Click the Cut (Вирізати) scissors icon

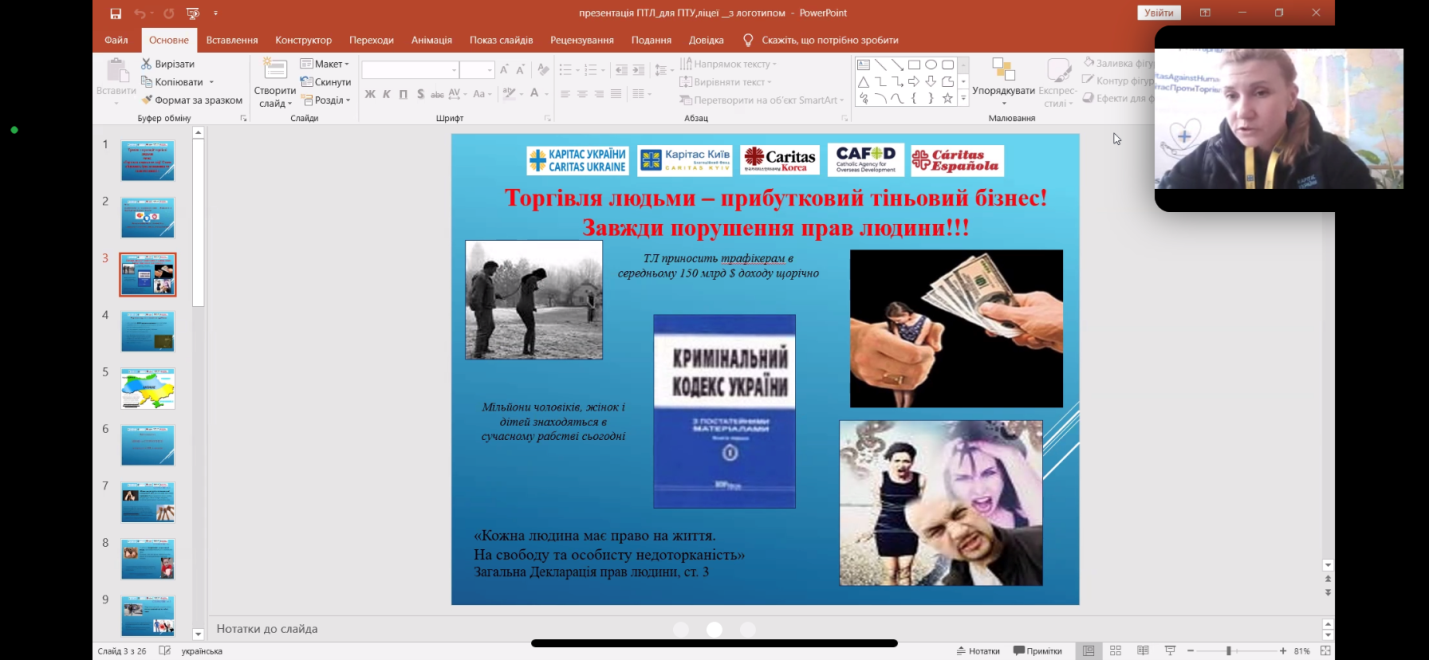tap(147, 64)
